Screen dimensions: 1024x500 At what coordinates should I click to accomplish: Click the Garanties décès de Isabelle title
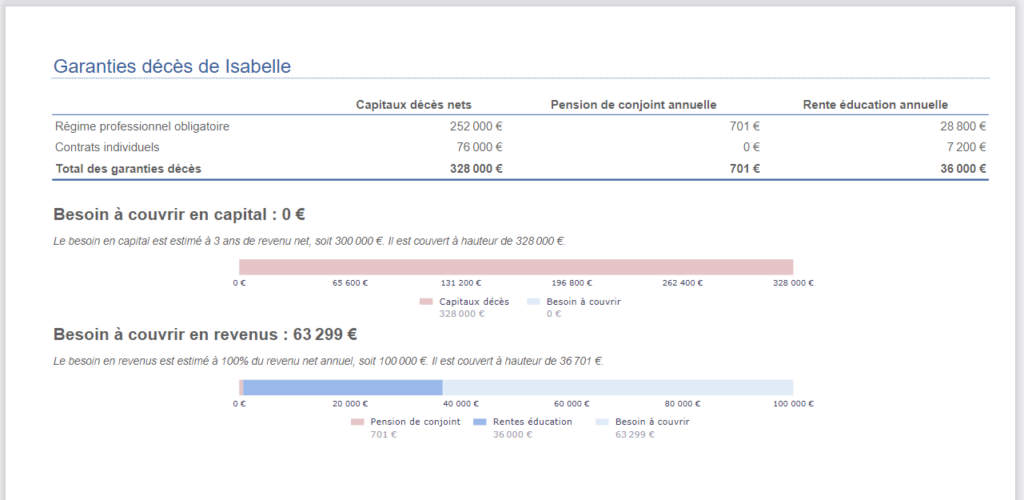[172, 66]
